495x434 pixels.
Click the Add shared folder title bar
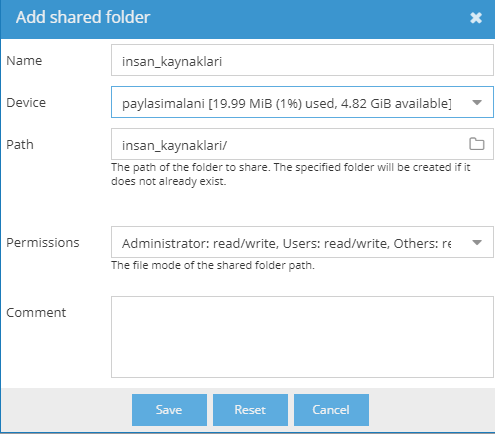[247, 19]
